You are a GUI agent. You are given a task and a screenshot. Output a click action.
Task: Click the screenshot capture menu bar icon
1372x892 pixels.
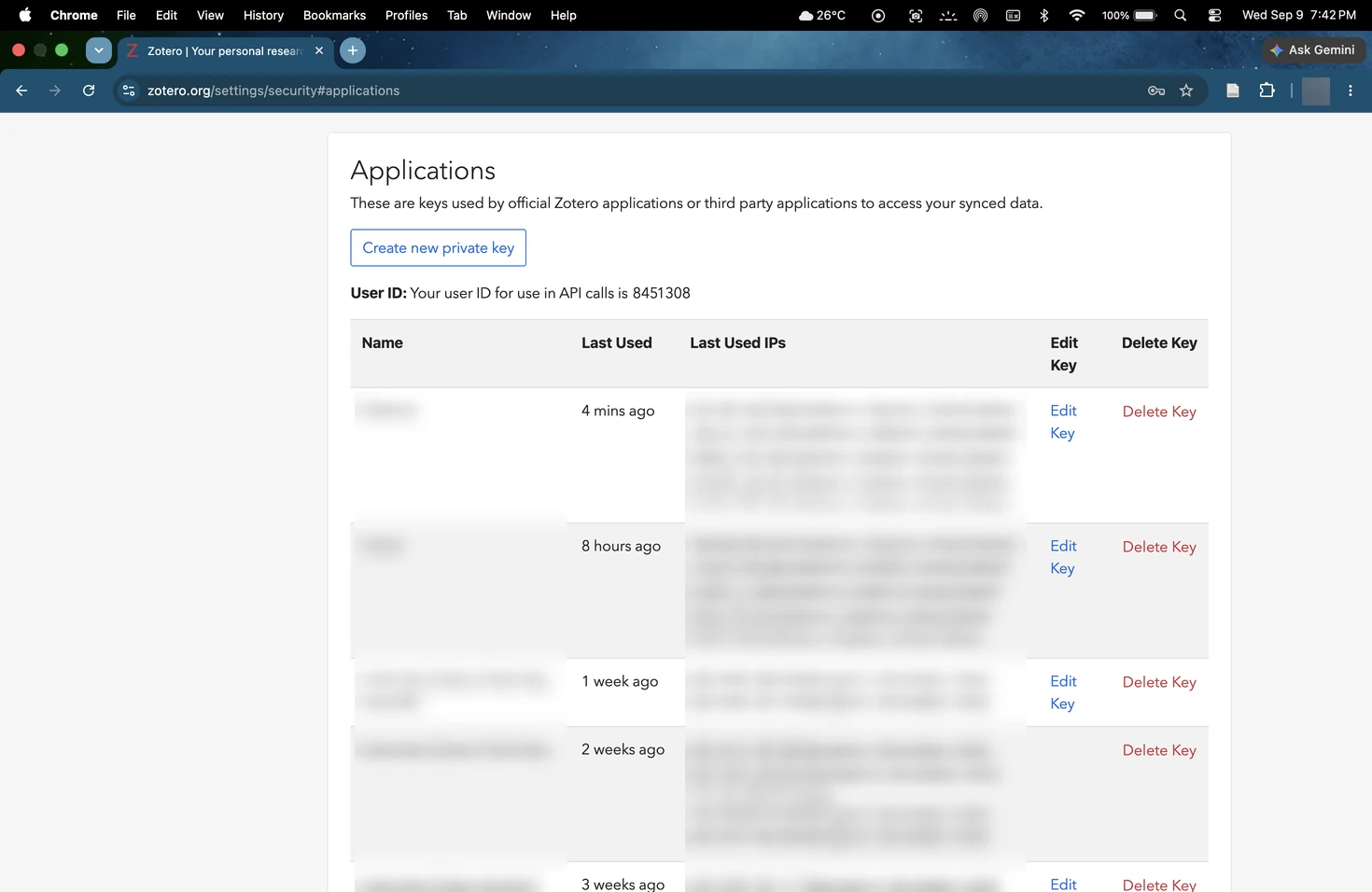pyautogui.click(x=916, y=15)
